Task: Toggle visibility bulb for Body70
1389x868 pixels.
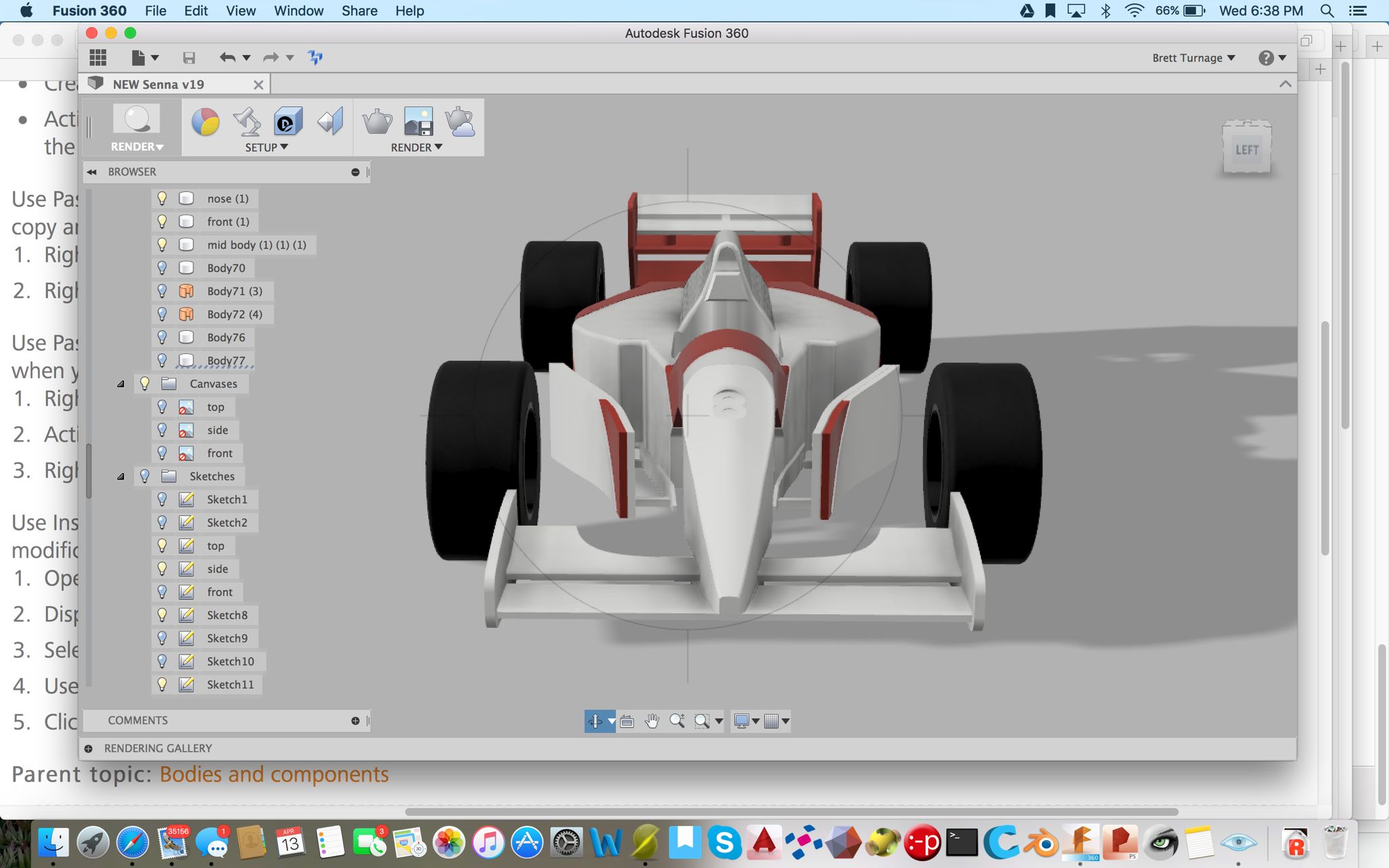Action: click(x=162, y=267)
